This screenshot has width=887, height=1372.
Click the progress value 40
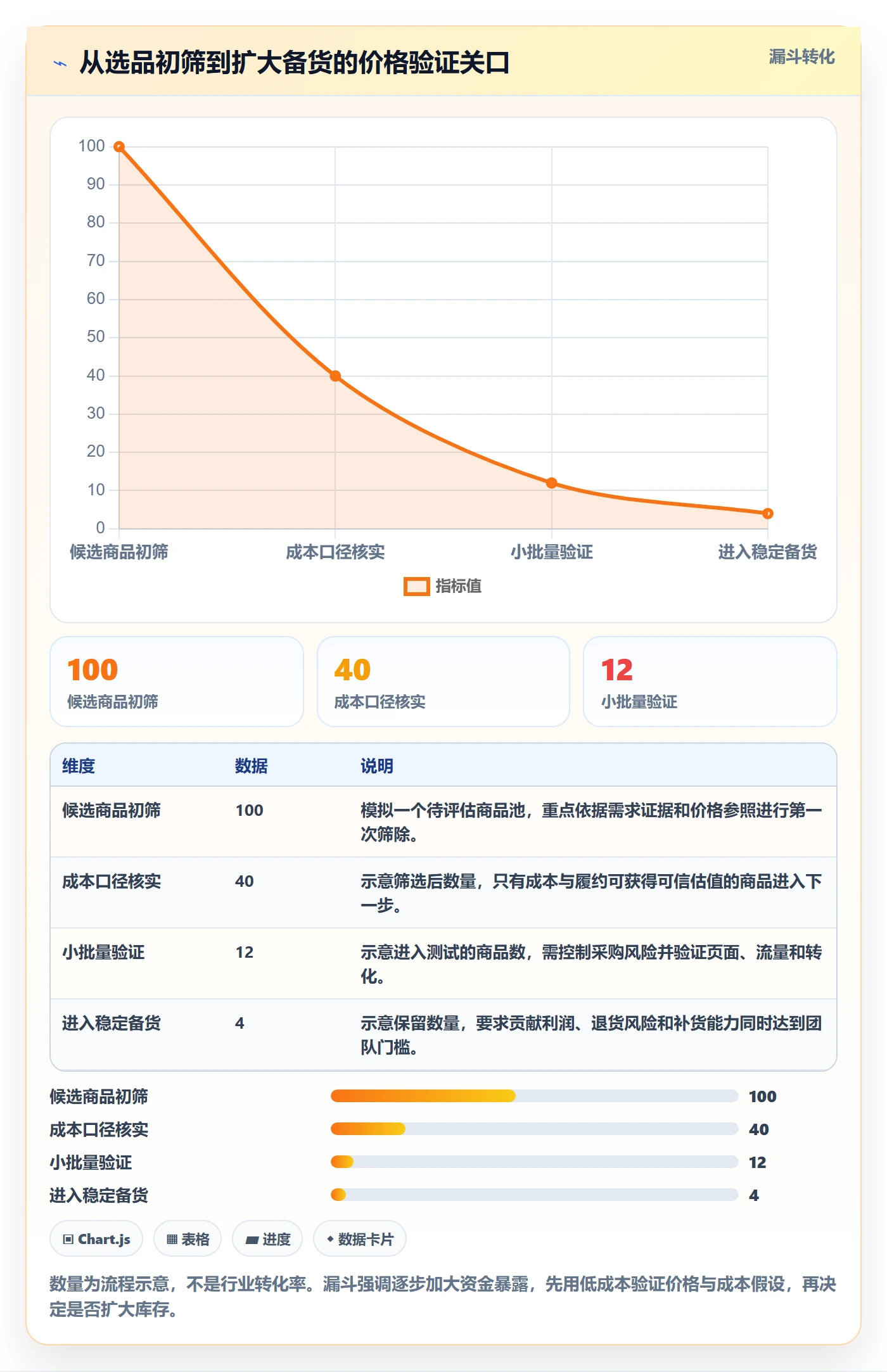click(x=759, y=1130)
